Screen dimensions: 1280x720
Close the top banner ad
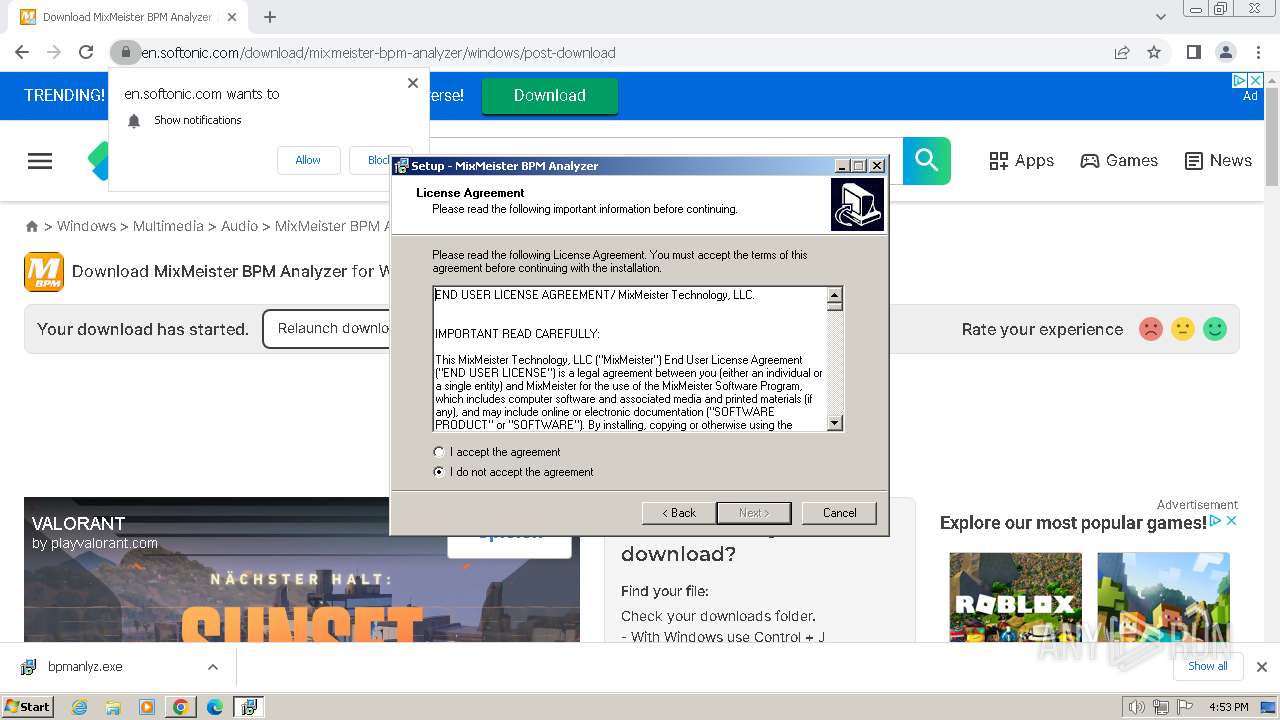(x=1257, y=80)
